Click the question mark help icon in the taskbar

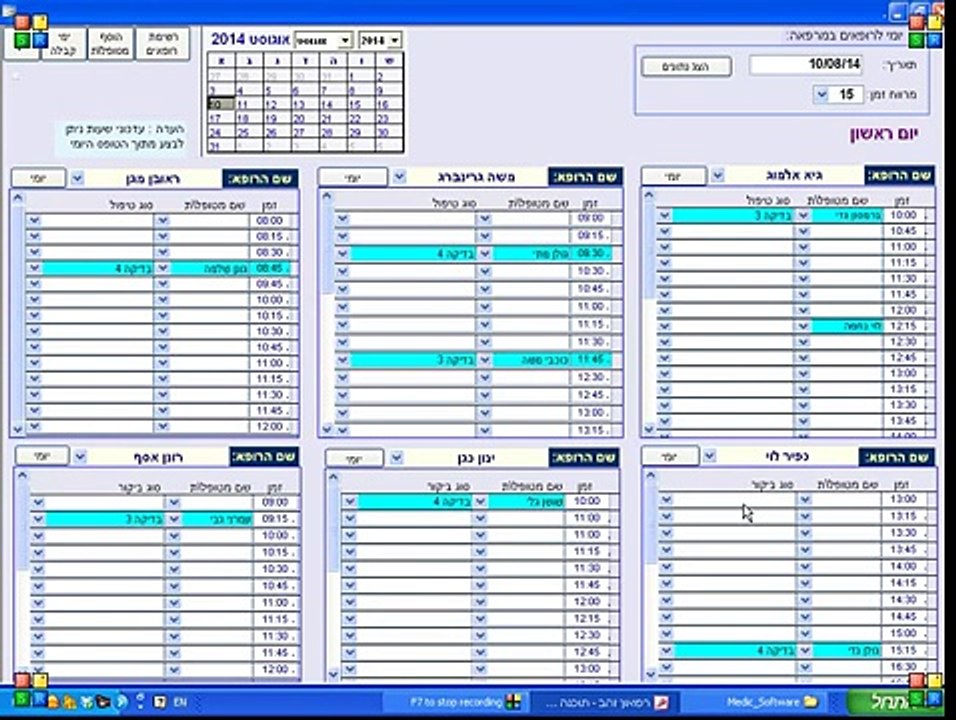click(160, 702)
